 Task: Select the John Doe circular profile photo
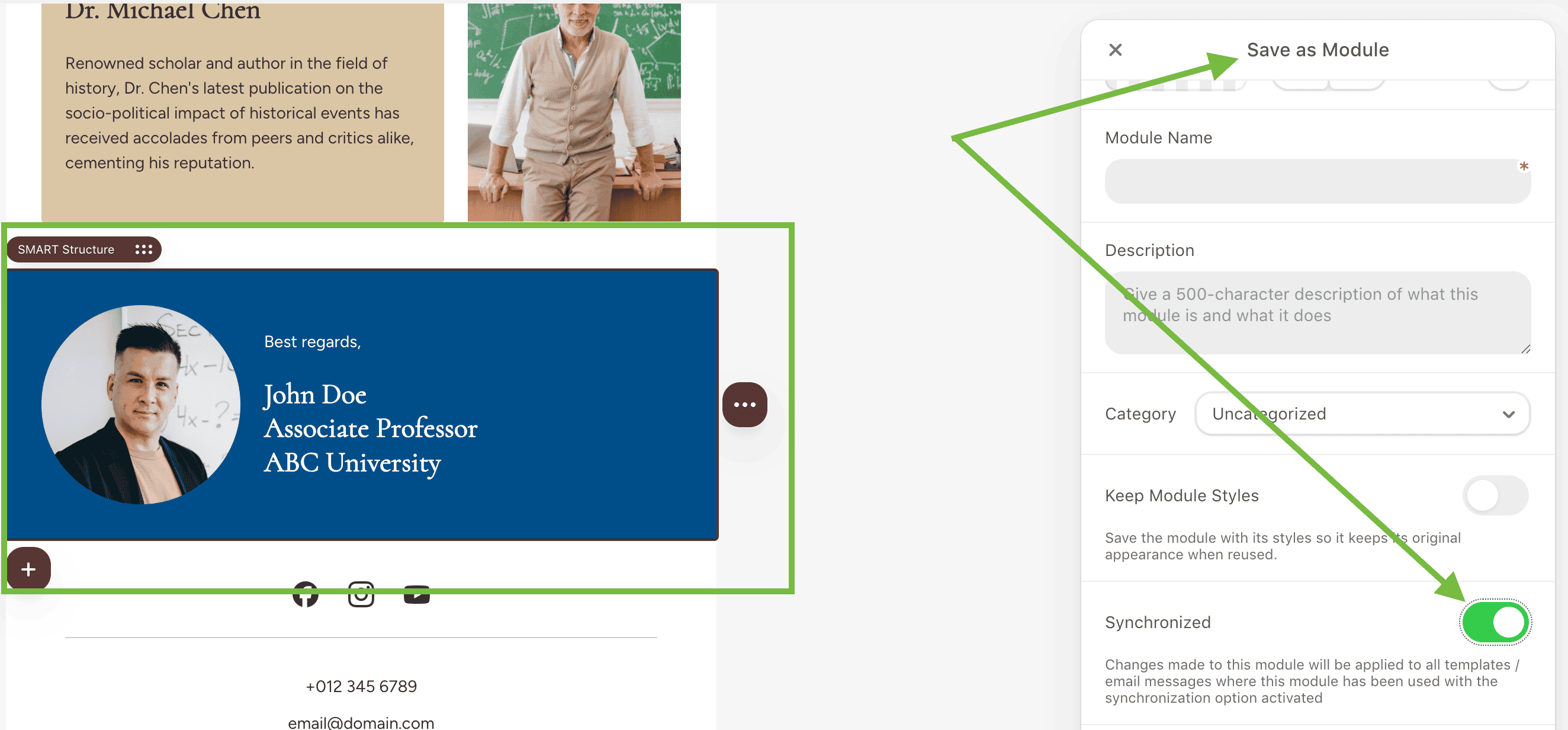tap(140, 404)
